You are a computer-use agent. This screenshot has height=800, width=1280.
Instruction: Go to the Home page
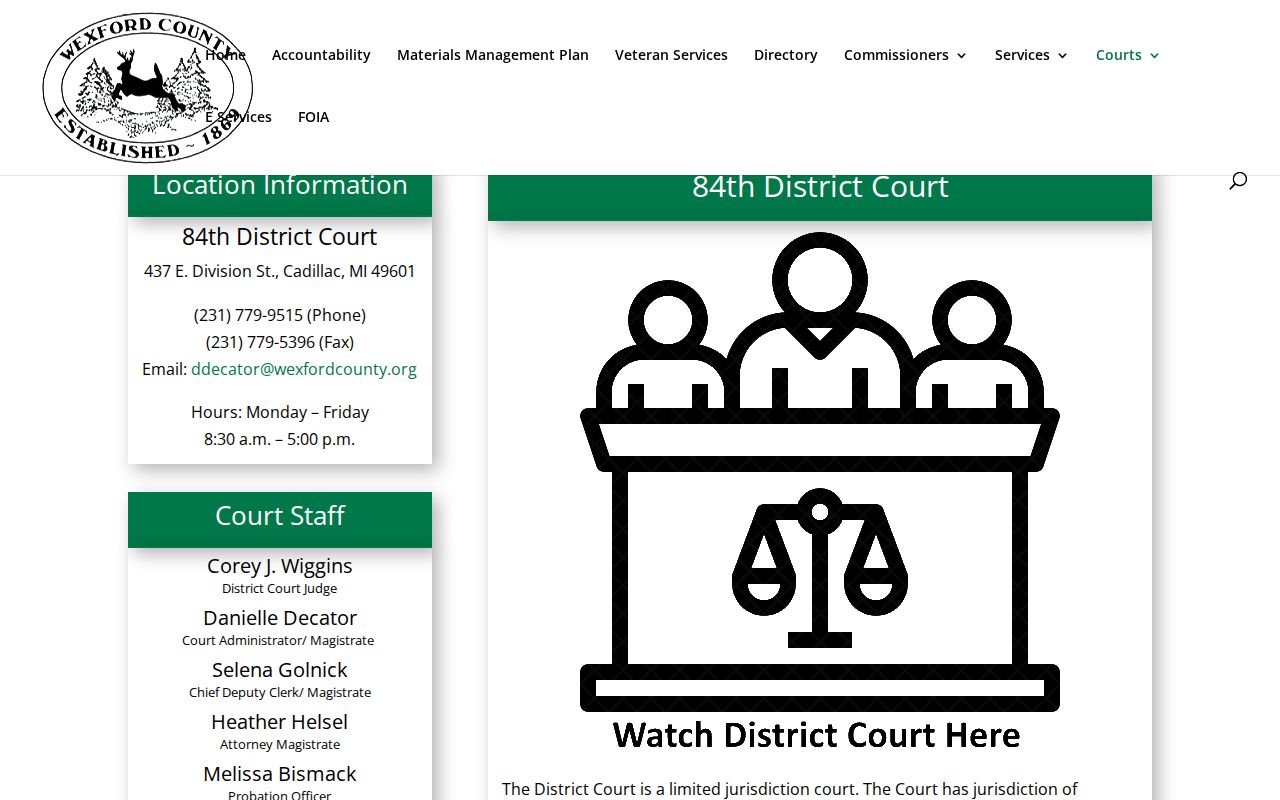(225, 55)
